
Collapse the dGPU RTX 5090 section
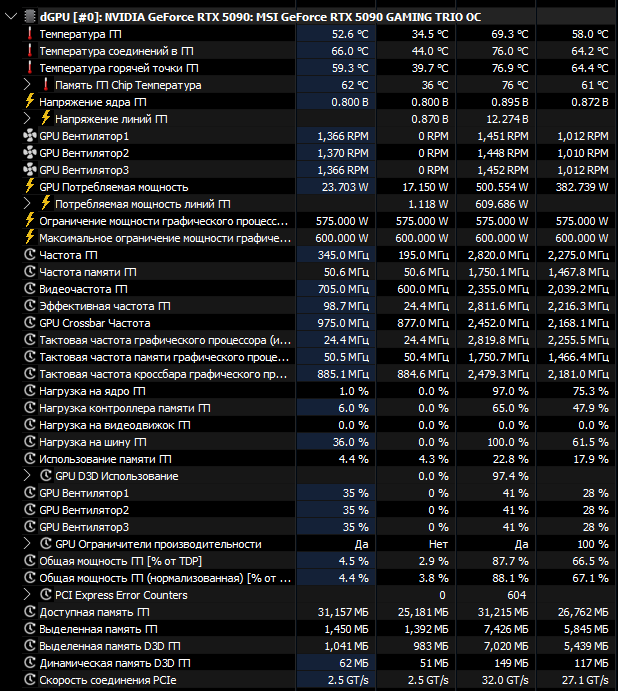click(11, 17)
